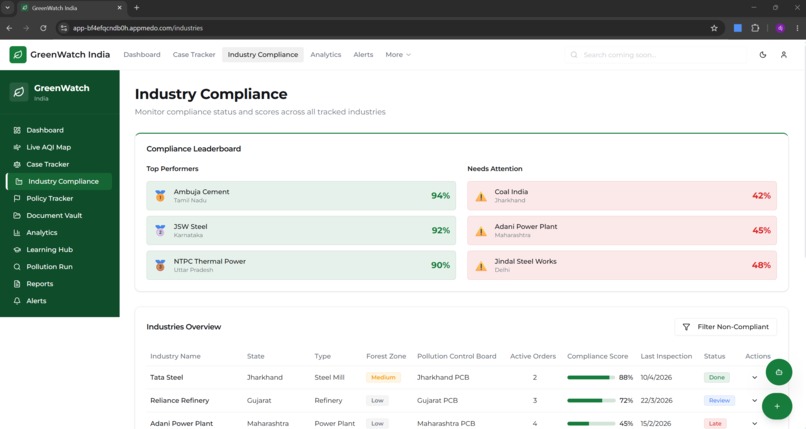Click Ambuja Cement gold medal icon

(x=160, y=196)
